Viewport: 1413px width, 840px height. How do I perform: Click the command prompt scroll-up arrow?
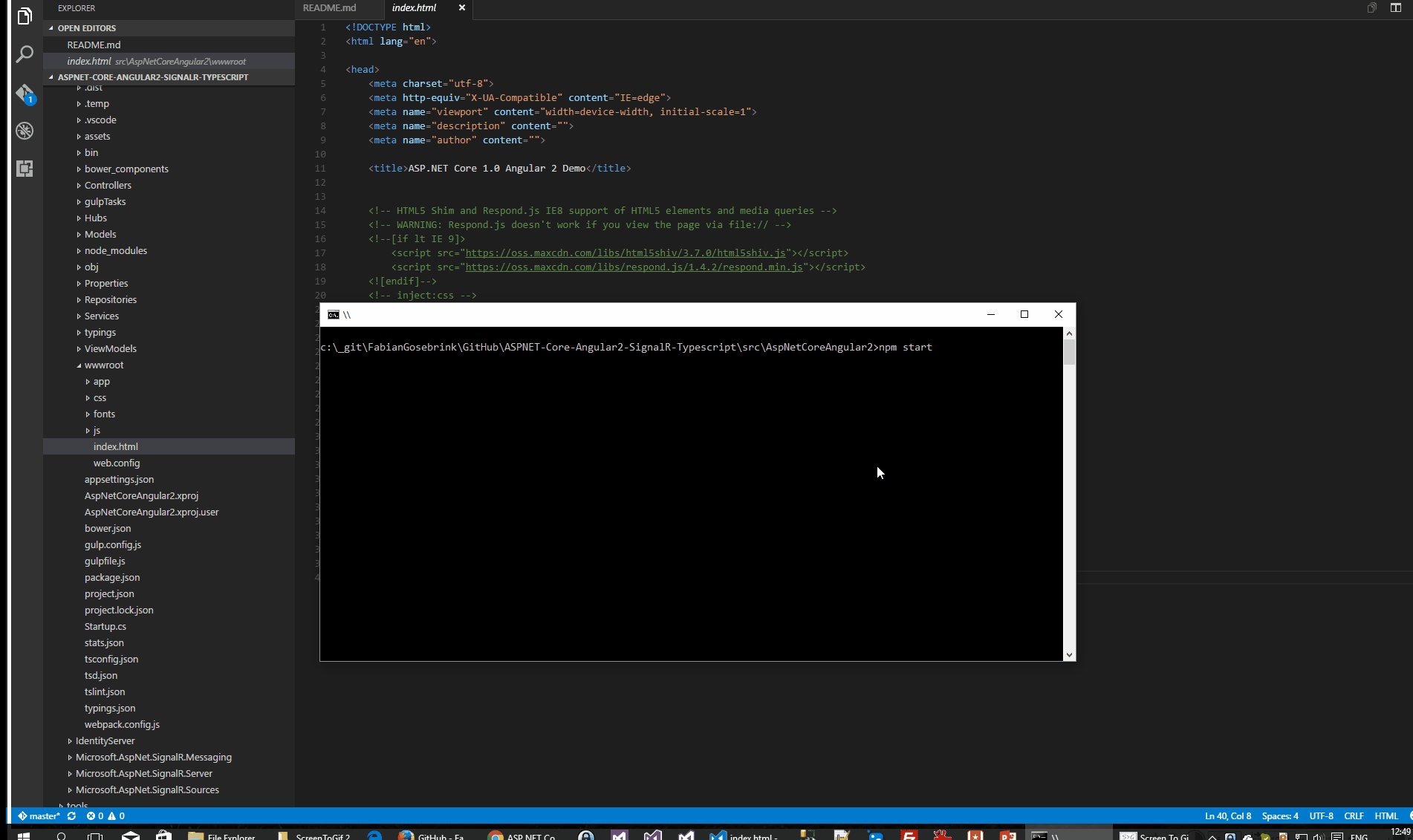click(x=1069, y=333)
